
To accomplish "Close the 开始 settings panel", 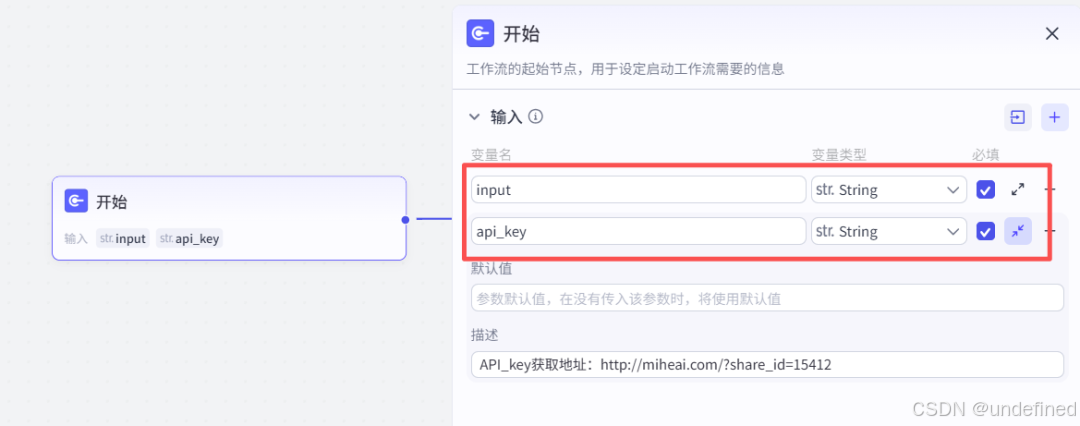I will 1052,34.
